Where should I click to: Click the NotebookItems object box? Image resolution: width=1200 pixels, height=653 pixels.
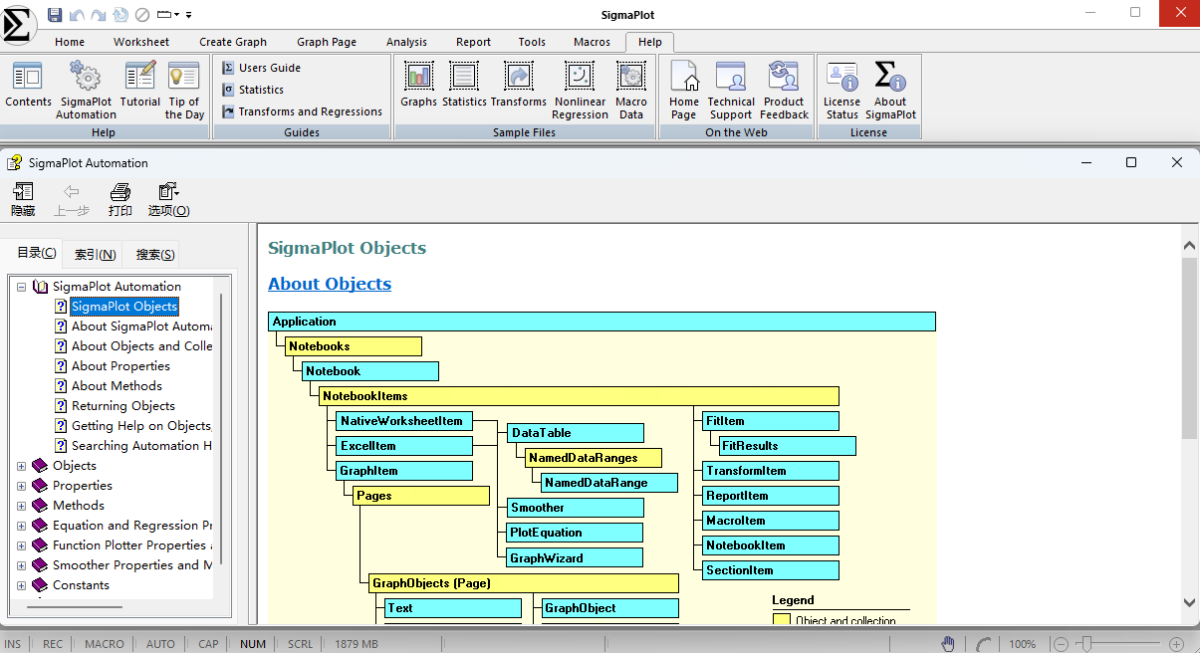578,396
